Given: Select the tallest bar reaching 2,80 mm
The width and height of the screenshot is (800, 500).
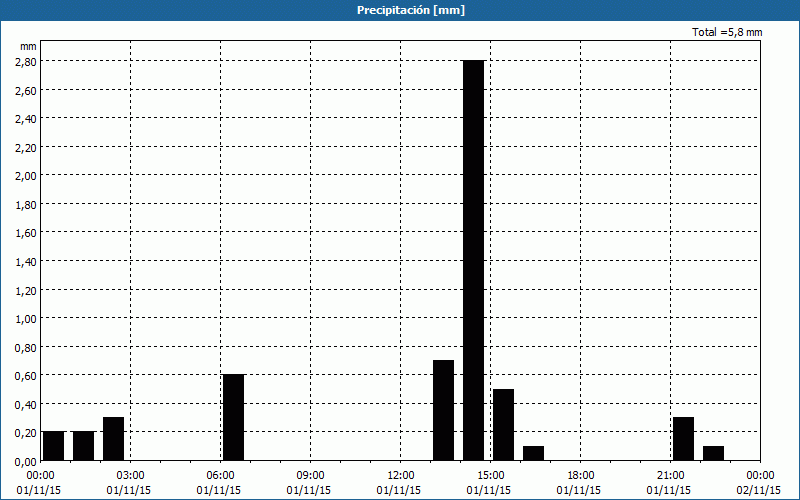Looking at the screenshot, I should coord(473,260).
